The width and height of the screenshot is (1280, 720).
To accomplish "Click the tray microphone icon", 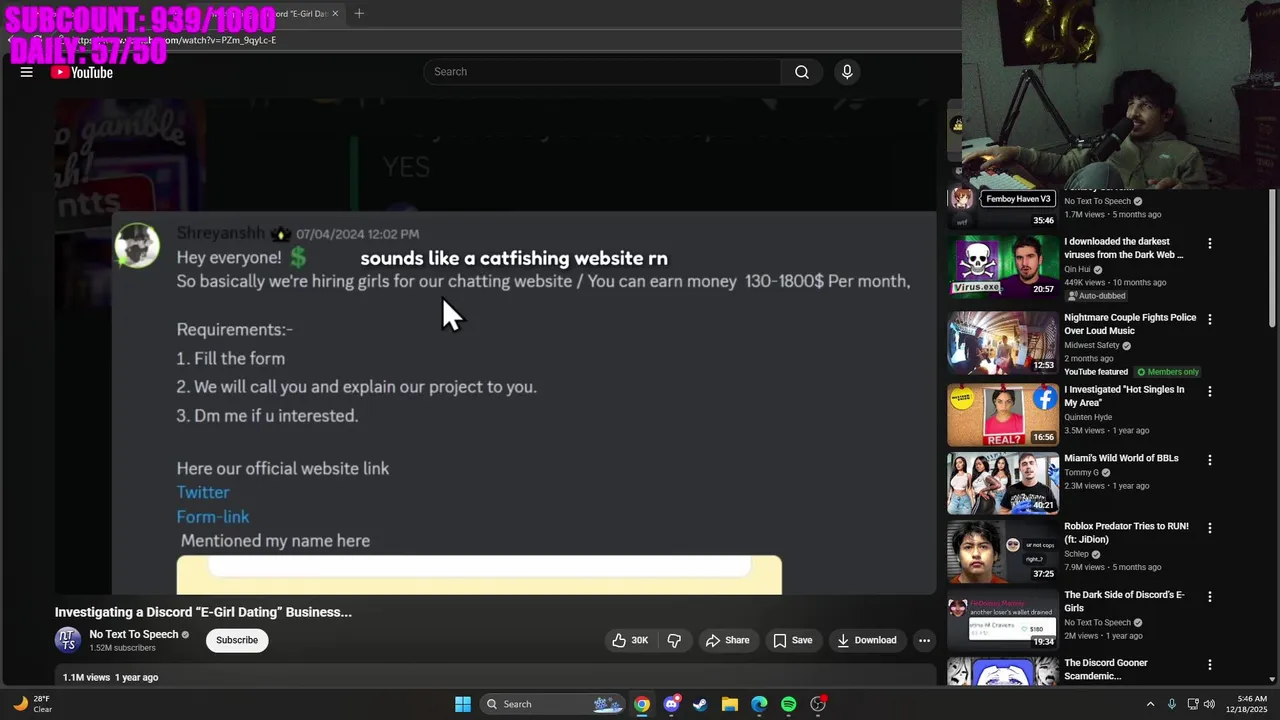I will click(1172, 704).
